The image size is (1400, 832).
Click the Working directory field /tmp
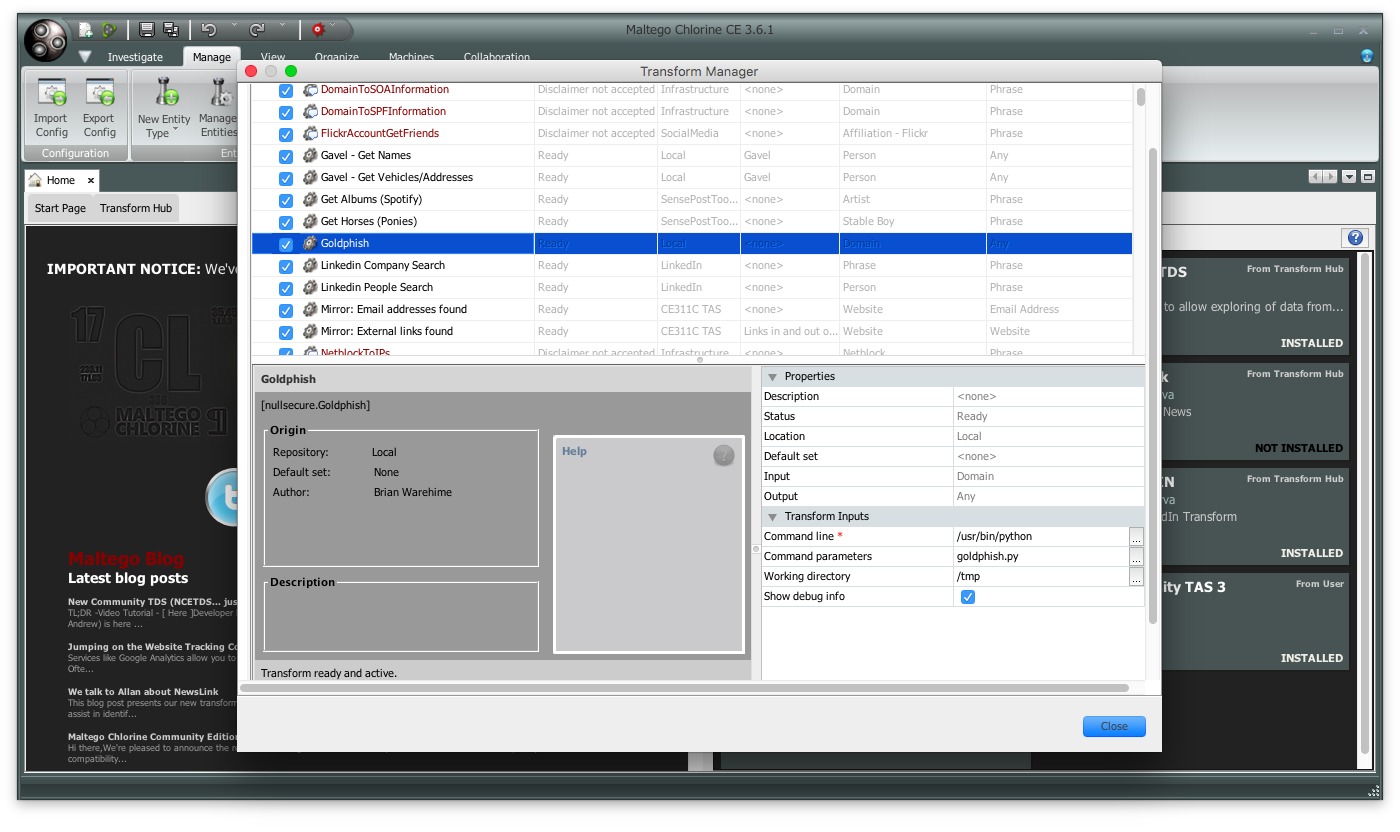tap(1041, 577)
